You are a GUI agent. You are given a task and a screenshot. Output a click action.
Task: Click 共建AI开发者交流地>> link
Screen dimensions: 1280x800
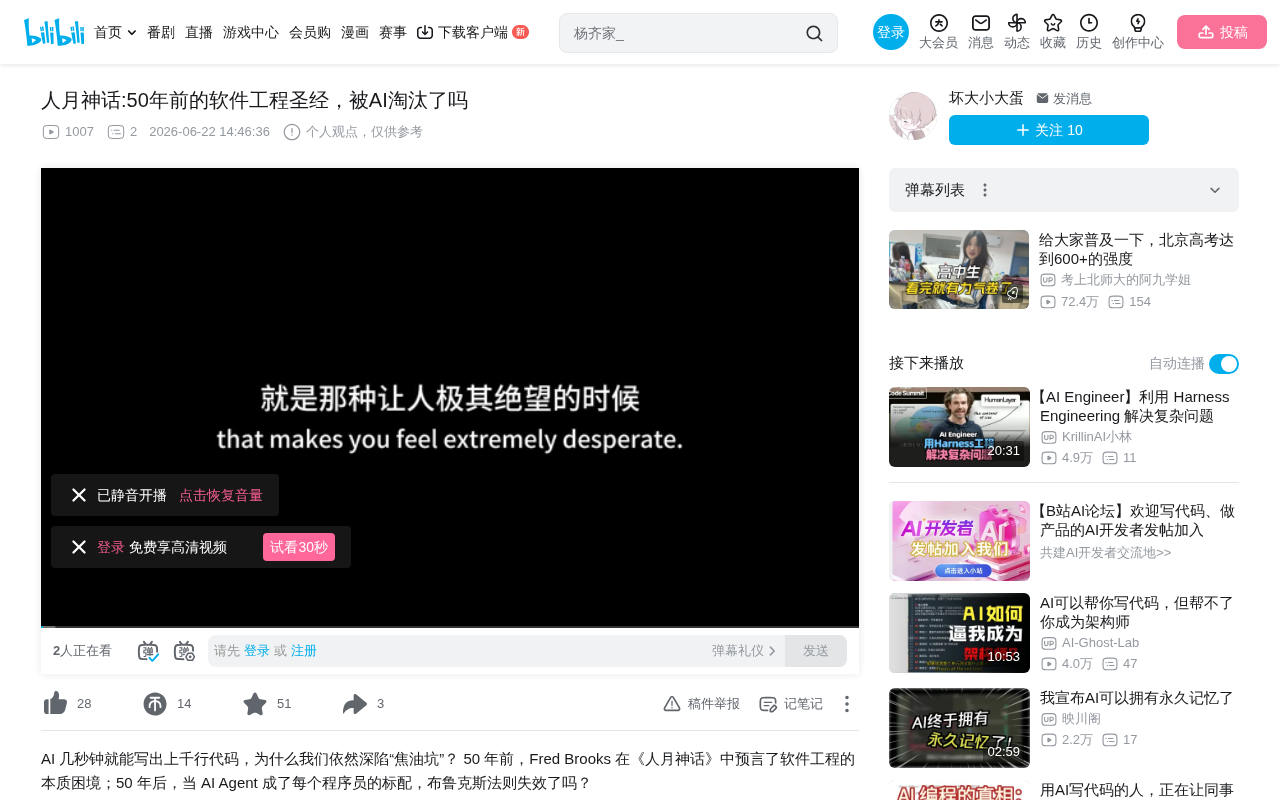[1106, 553]
